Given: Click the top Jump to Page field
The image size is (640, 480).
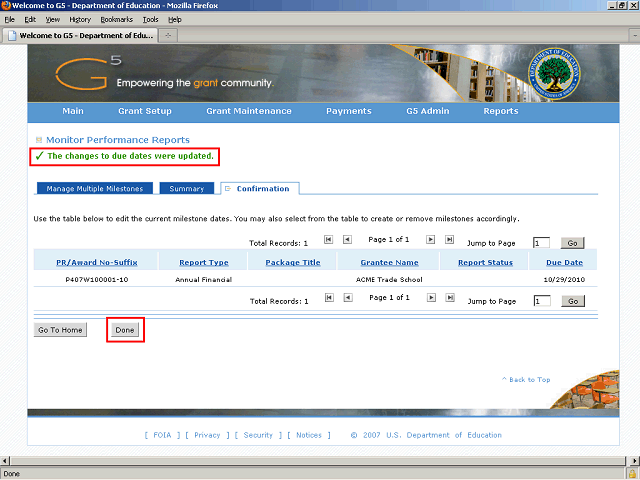Looking at the screenshot, I should 541,243.
